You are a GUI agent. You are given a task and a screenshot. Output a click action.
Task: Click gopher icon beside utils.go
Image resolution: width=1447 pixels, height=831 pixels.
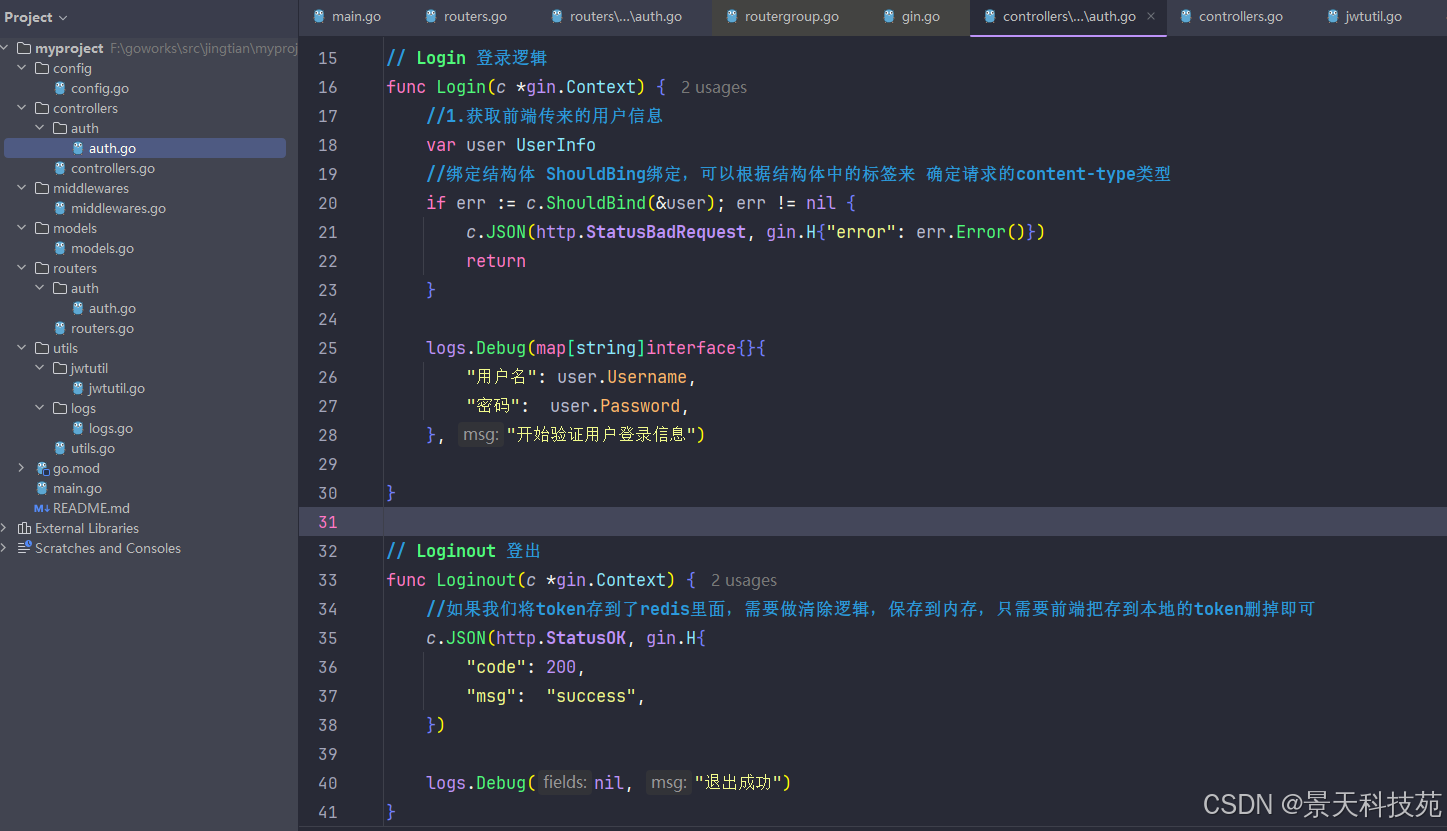[60, 448]
